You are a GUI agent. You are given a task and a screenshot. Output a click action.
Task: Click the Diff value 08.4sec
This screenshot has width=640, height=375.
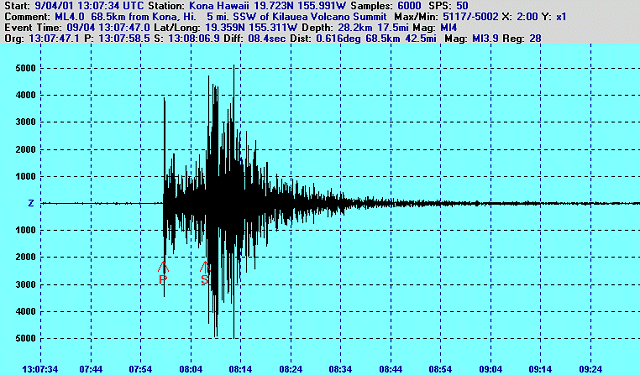tap(266, 39)
